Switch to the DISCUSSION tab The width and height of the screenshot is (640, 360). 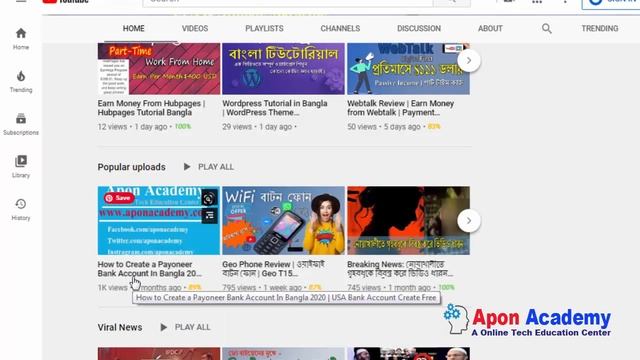pyautogui.click(x=419, y=29)
